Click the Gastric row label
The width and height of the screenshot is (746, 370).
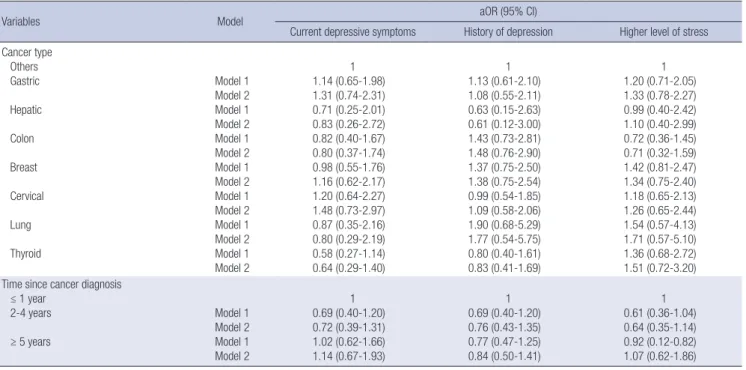(x=25, y=81)
